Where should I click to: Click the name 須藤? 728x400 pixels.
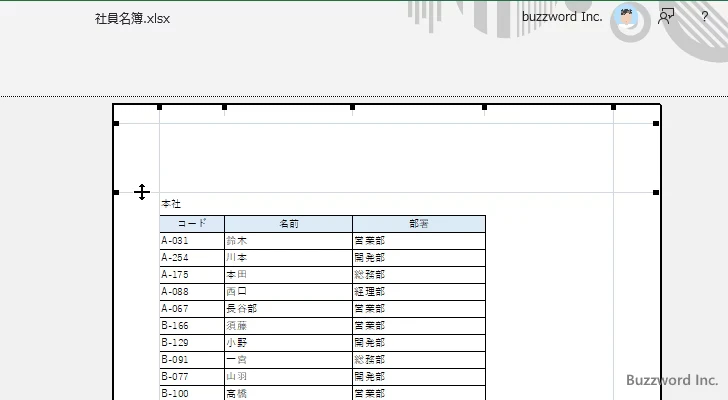[x=236, y=326]
